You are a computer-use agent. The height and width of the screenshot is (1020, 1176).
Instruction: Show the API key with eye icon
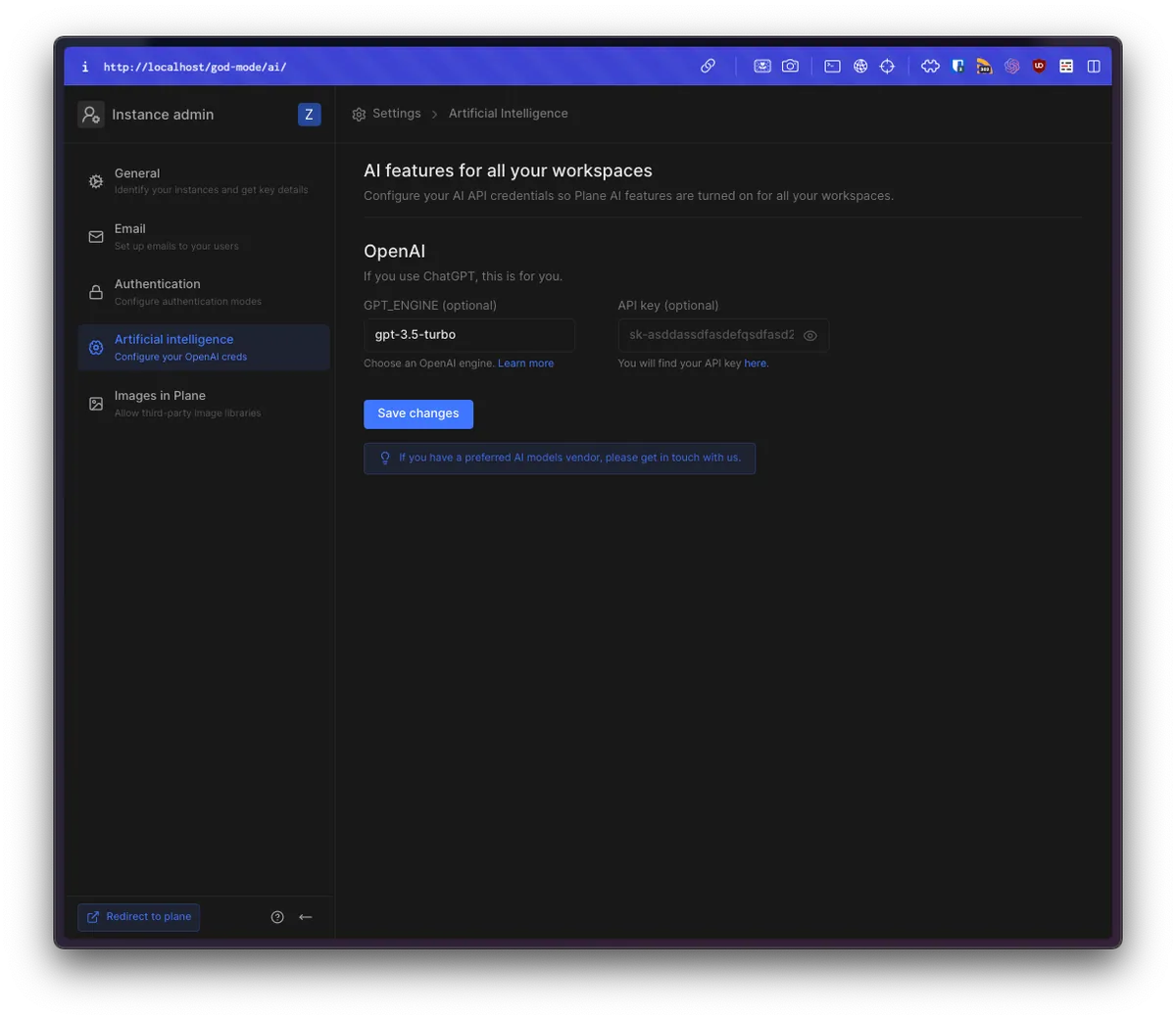coord(810,335)
